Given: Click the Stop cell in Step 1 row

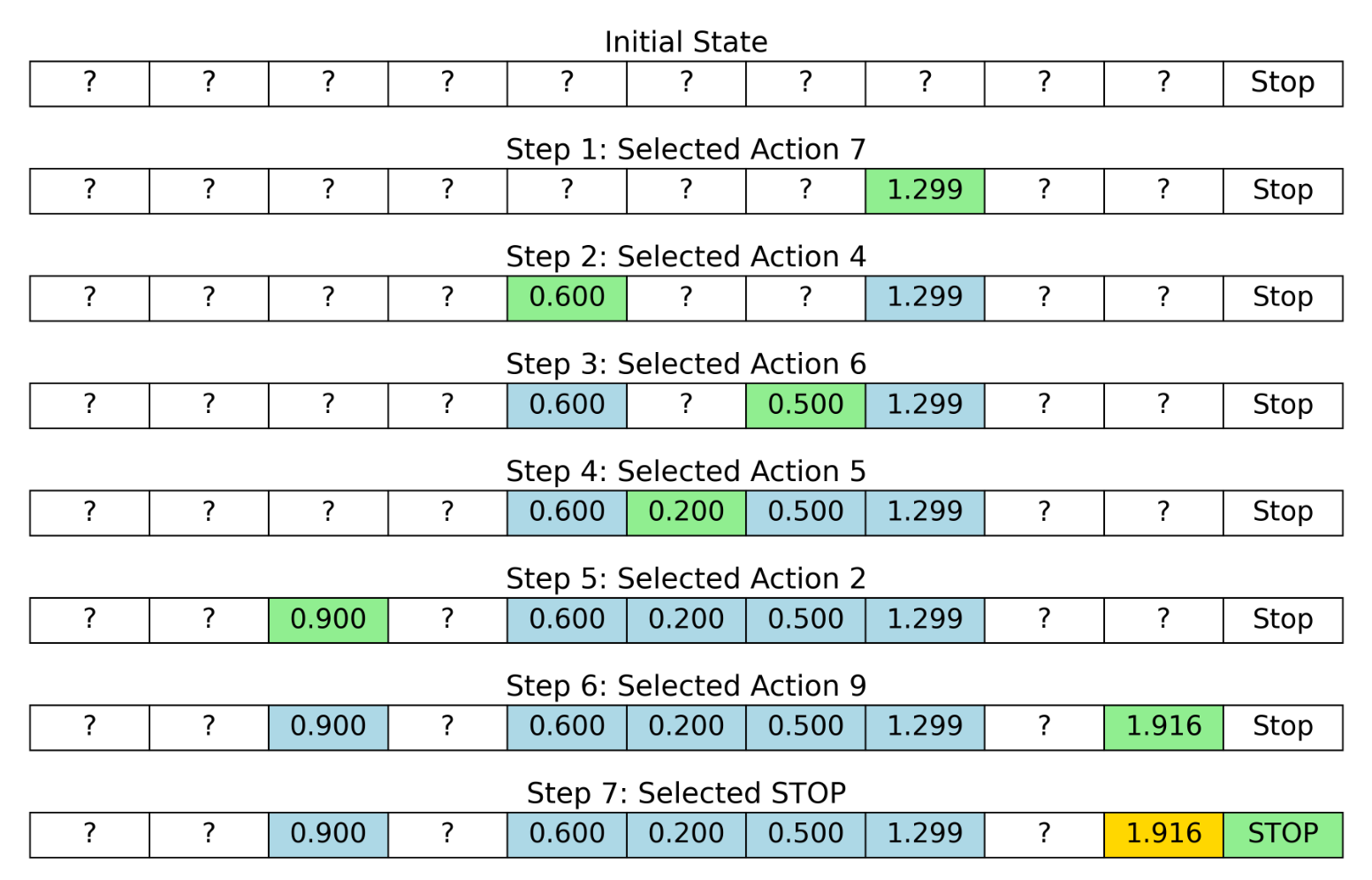Looking at the screenshot, I should tap(1282, 190).
